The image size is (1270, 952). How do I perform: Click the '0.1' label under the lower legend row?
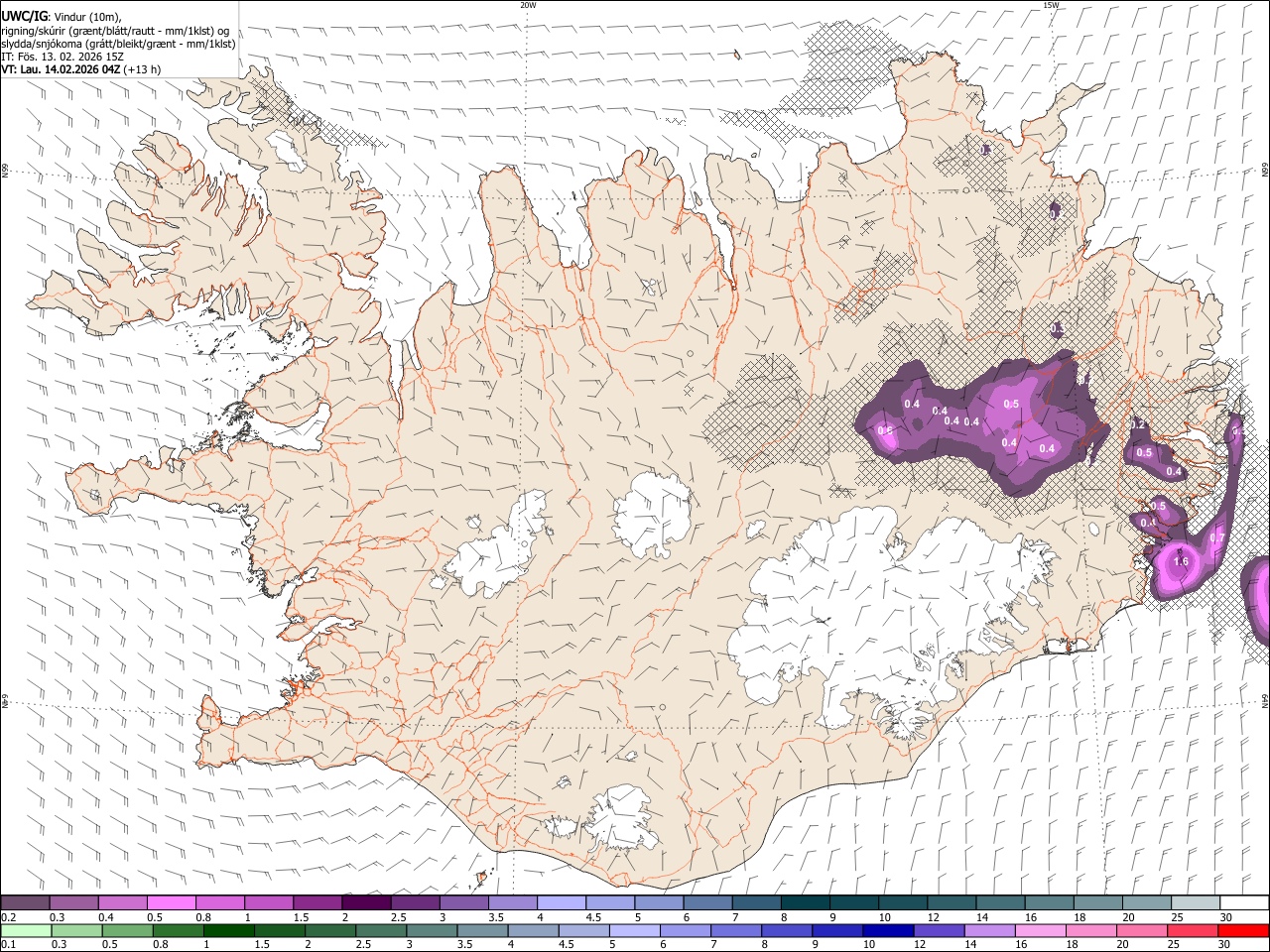click(x=9, y=945)
